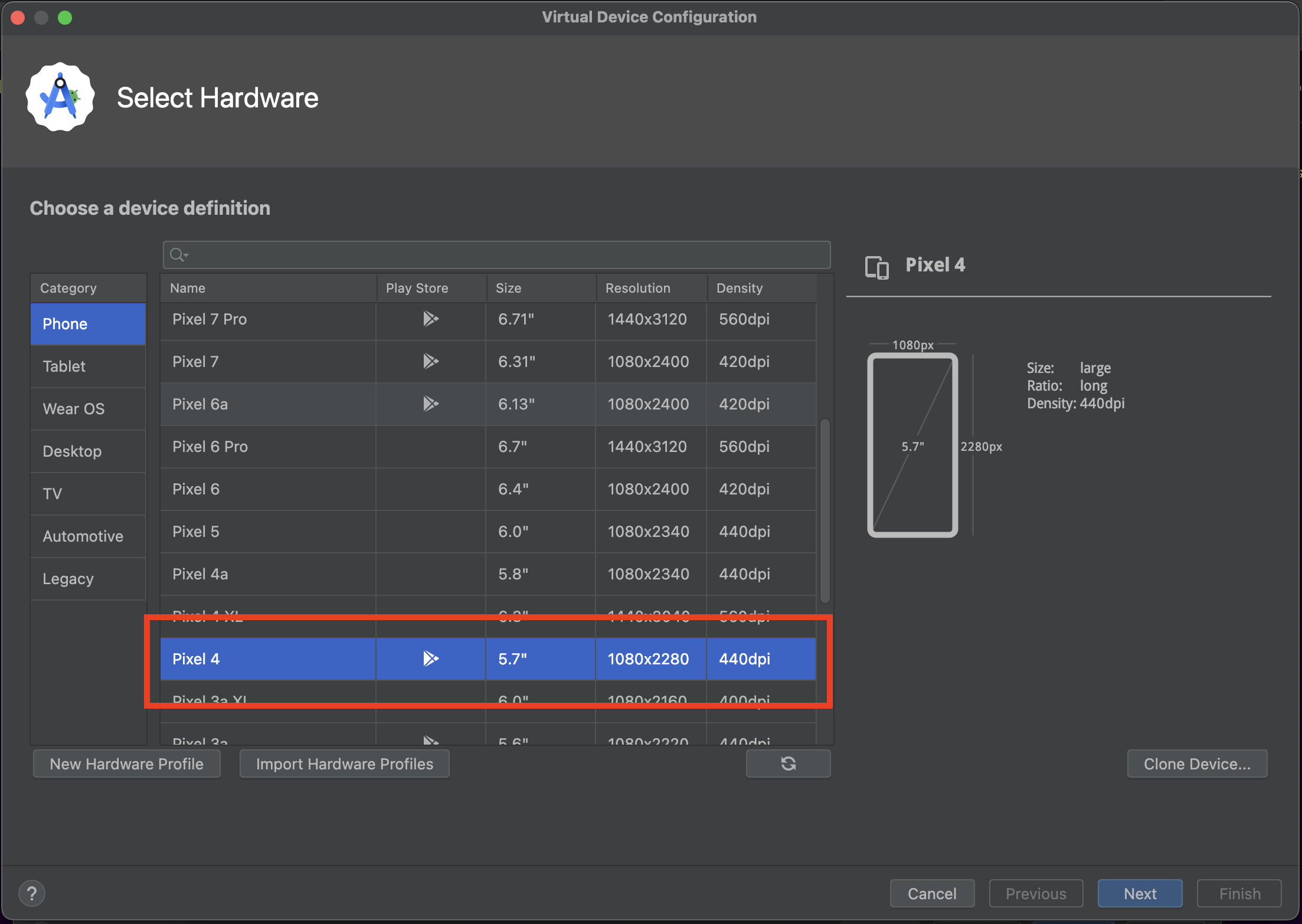This screenshot has height=924, width=1302.
Task: Click the search magnifier dropdown icon
Action: [x=178, y=255]
